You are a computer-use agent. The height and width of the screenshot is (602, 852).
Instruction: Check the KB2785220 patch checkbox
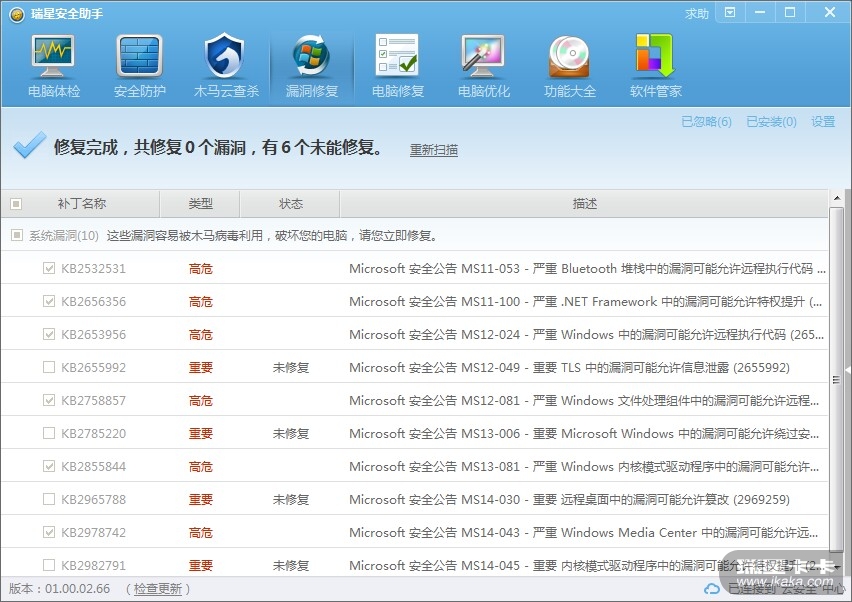[49, 433]
